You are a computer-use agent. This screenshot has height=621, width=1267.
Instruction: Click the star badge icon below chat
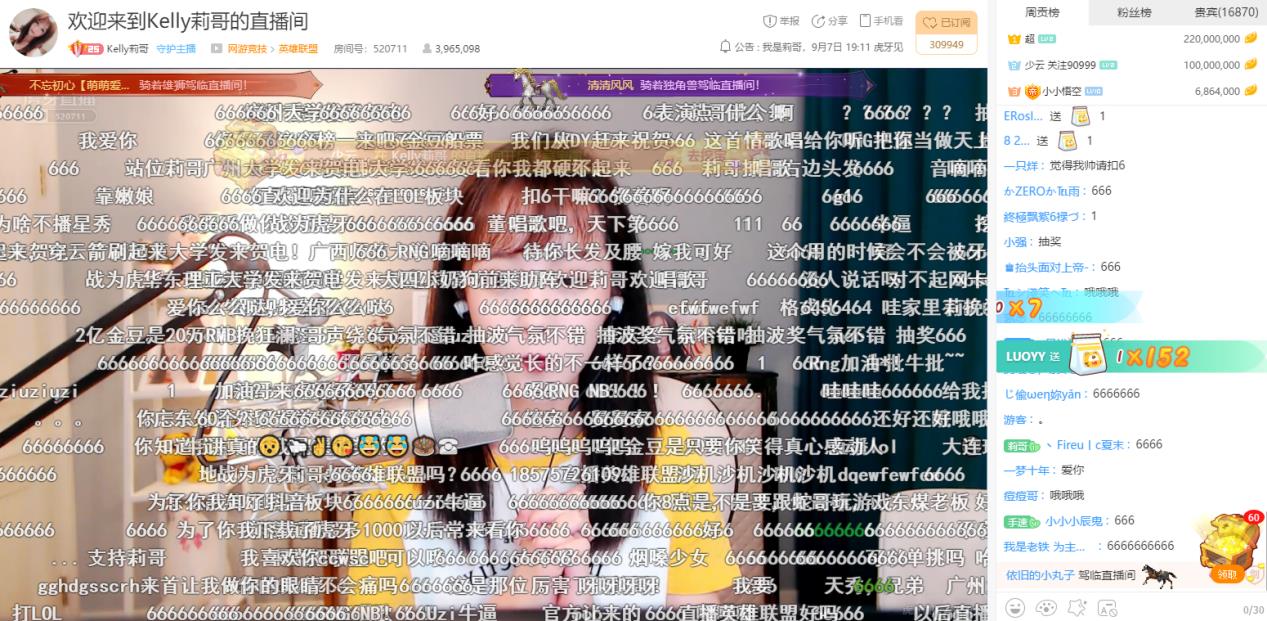tap(1077, 607)
